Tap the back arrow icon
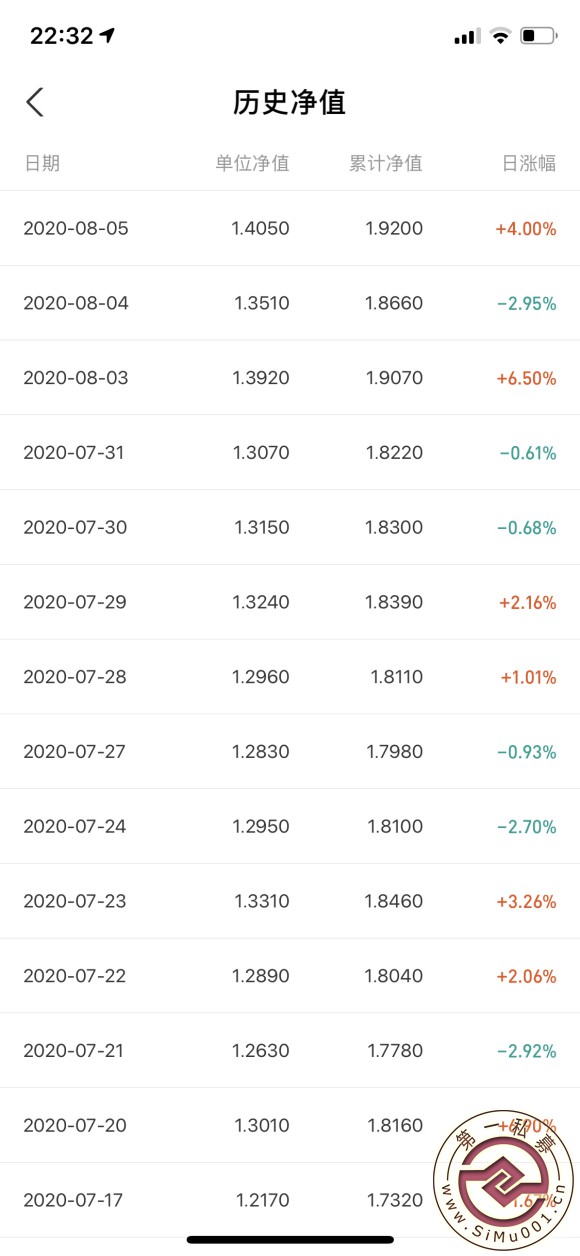This screenshot has width=580, height=1256. [35, 102]
